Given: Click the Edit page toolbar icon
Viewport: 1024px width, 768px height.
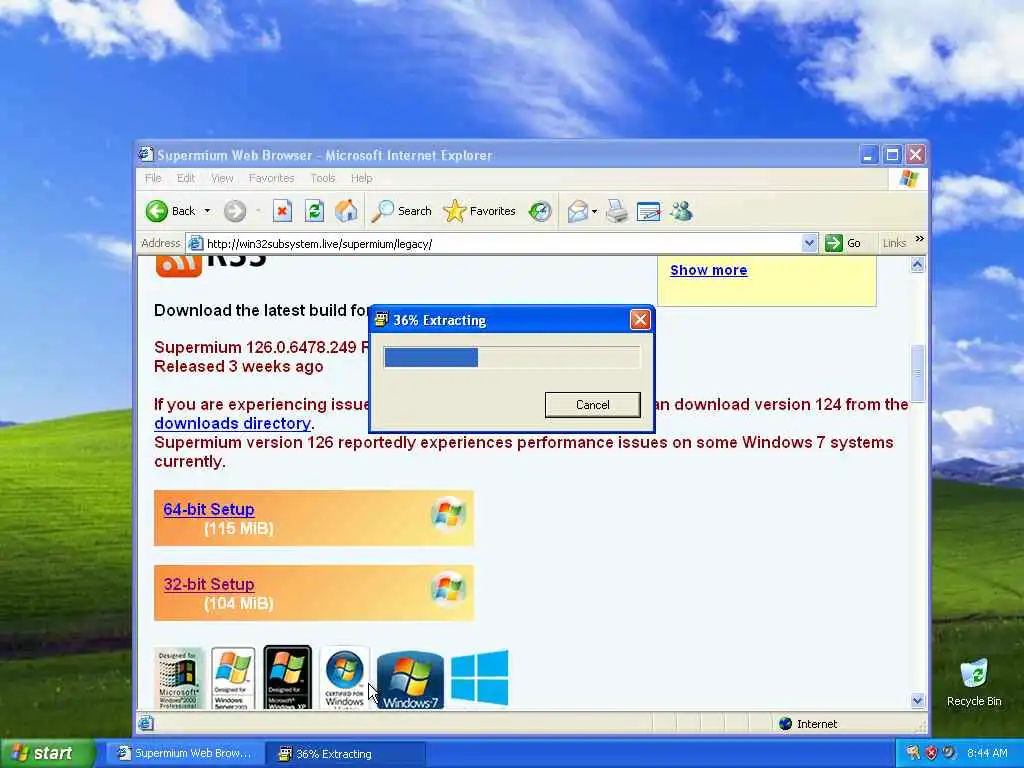Looking at the screenshot, I should 648,211.
